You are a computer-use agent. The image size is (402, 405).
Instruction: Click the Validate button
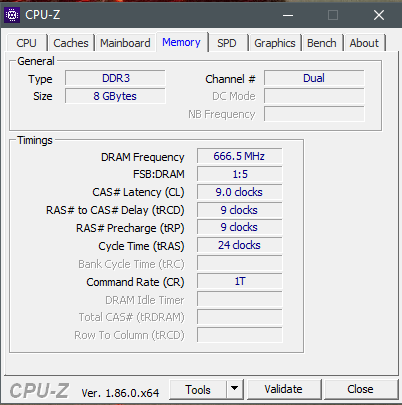(x=284, y=389)
